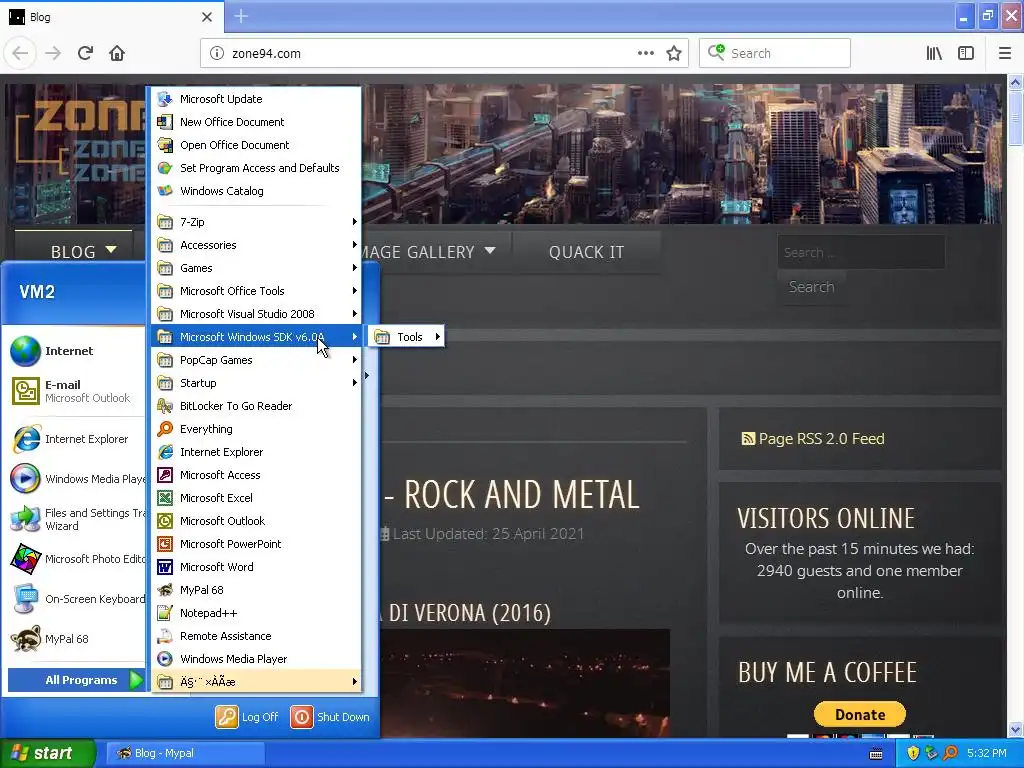1024x768 pixels.
Task: Click the page vertical scrollbar thumb
Action: [1015, 118]
